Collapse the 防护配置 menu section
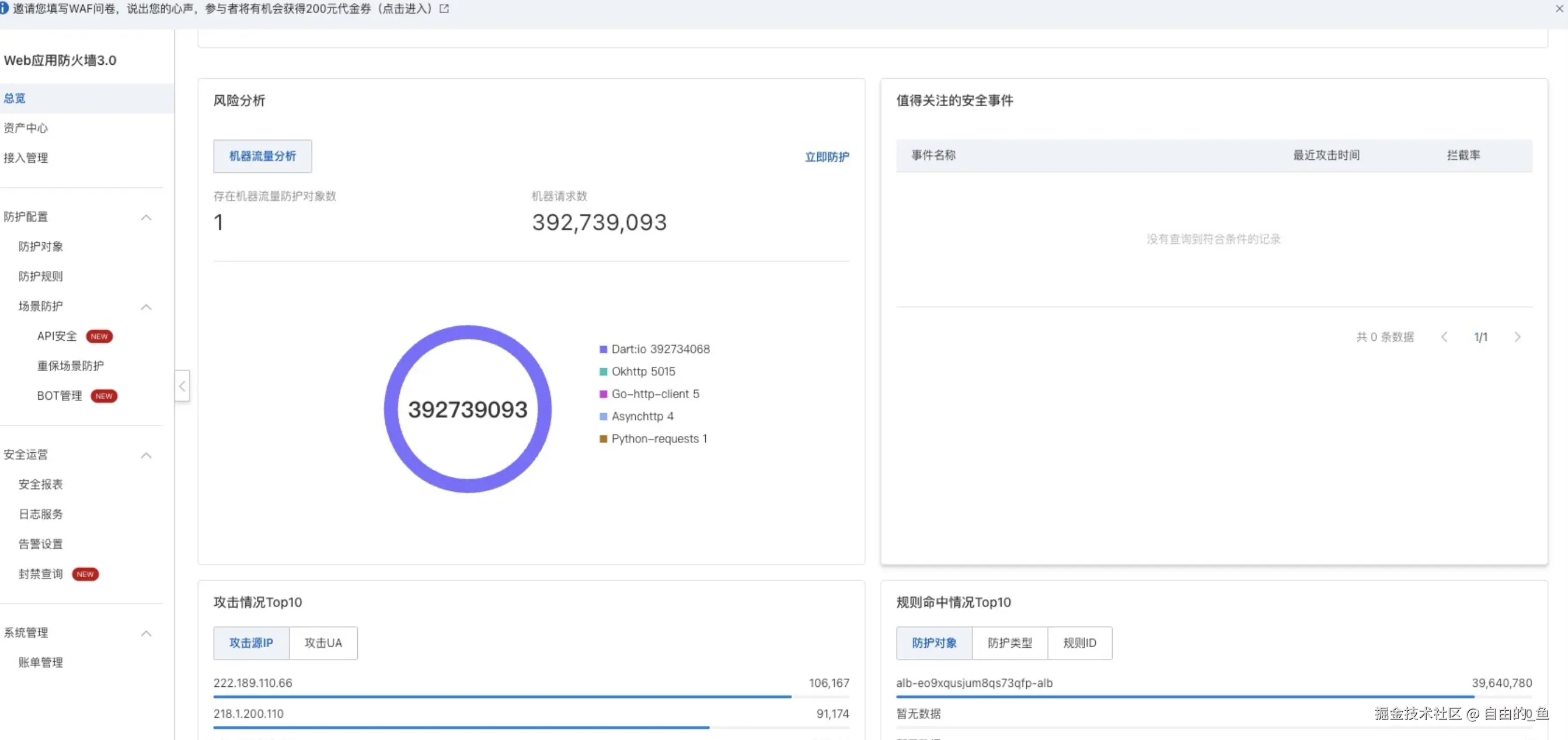This screenshot has width=1568, height=740. click(146, 217)
